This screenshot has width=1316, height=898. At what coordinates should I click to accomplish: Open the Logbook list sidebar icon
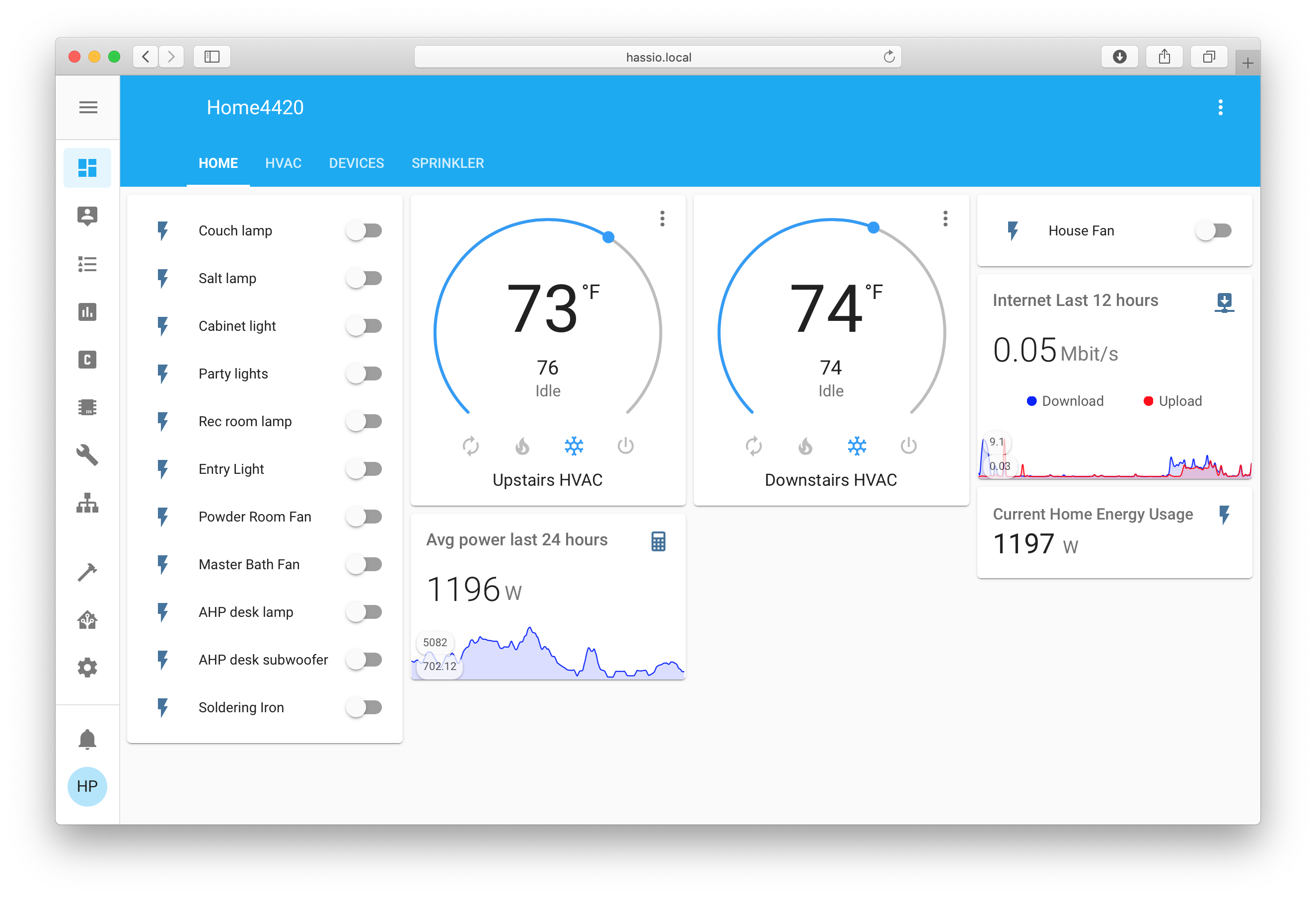coord(87,264)
